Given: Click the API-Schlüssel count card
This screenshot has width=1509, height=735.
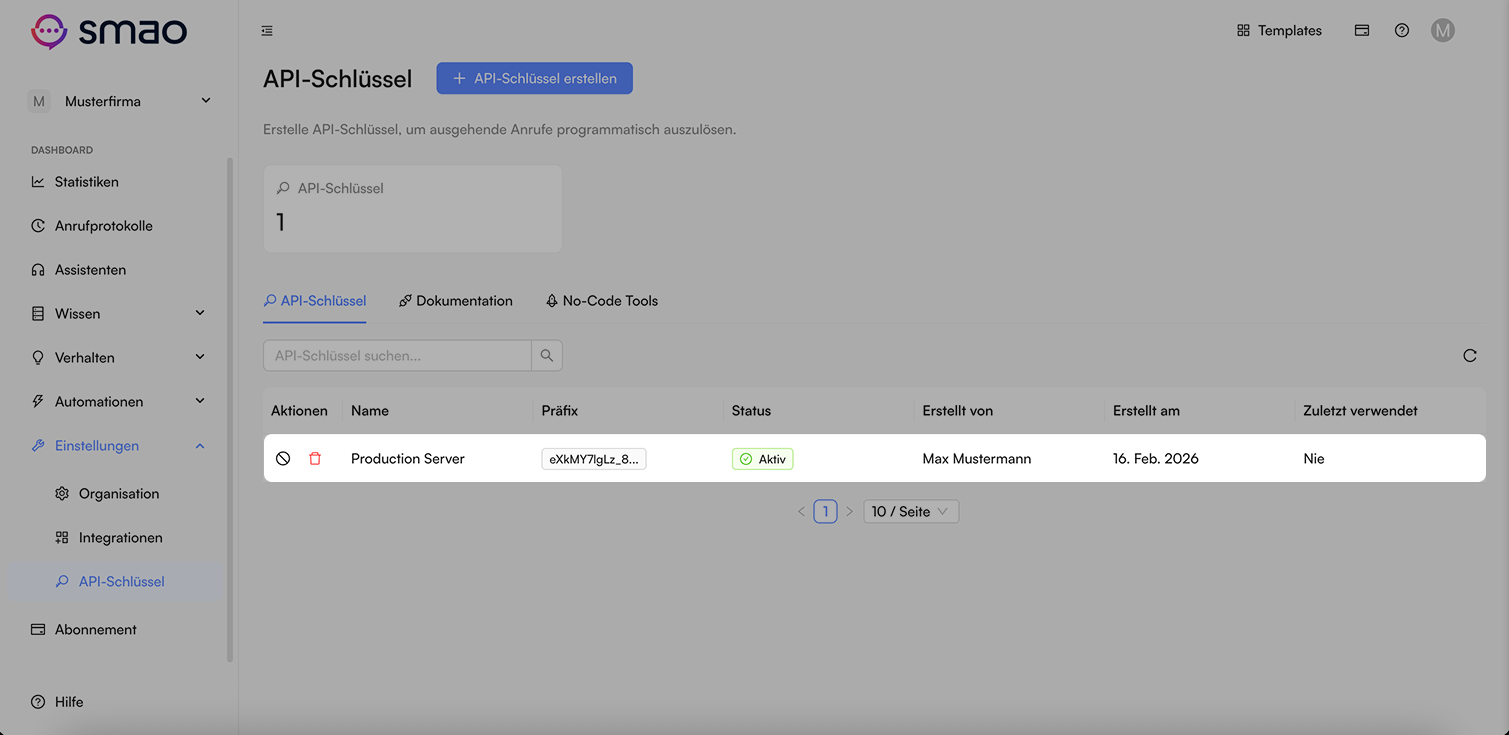Looking at the screenshot, I should (x=413, y=209).
